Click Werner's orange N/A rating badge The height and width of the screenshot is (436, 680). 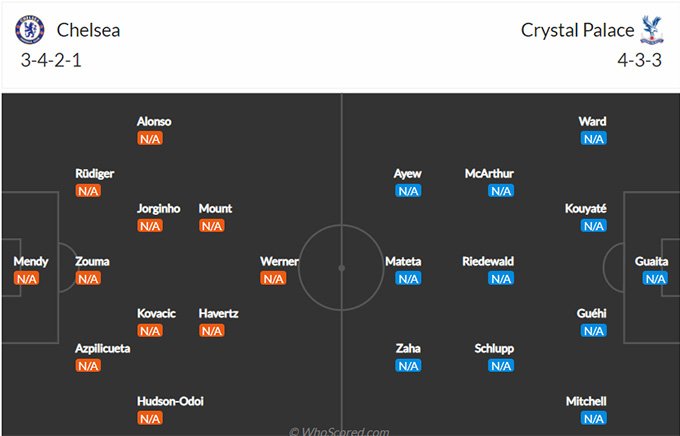click(x=273, y=279)
